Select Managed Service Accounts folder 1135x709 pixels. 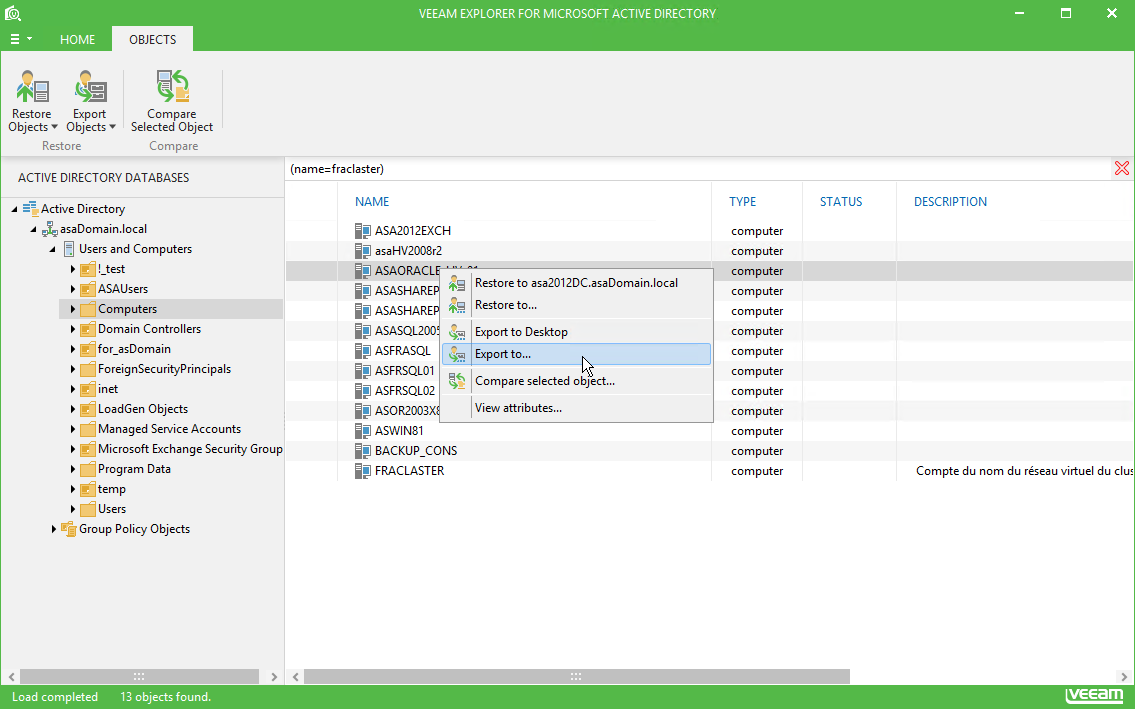pos(169,429)
